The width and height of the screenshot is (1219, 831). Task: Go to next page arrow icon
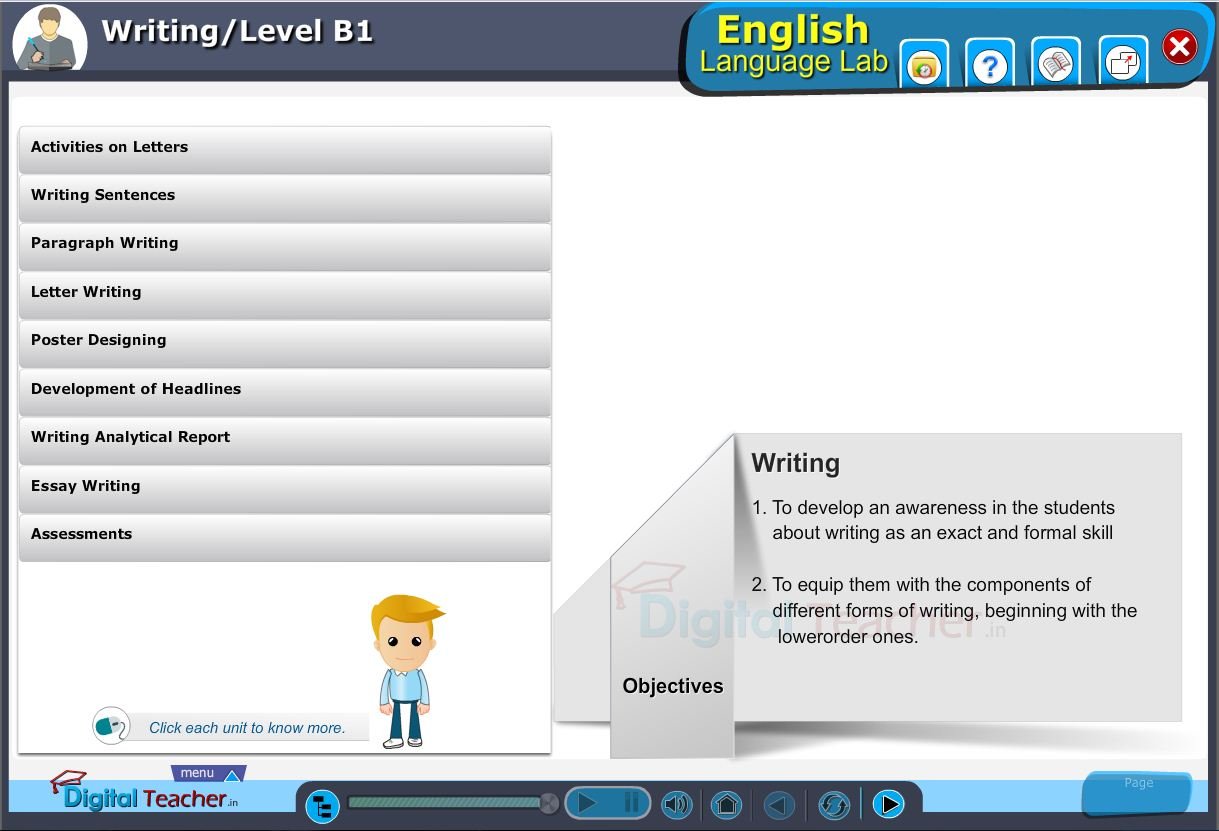[888, 804]
